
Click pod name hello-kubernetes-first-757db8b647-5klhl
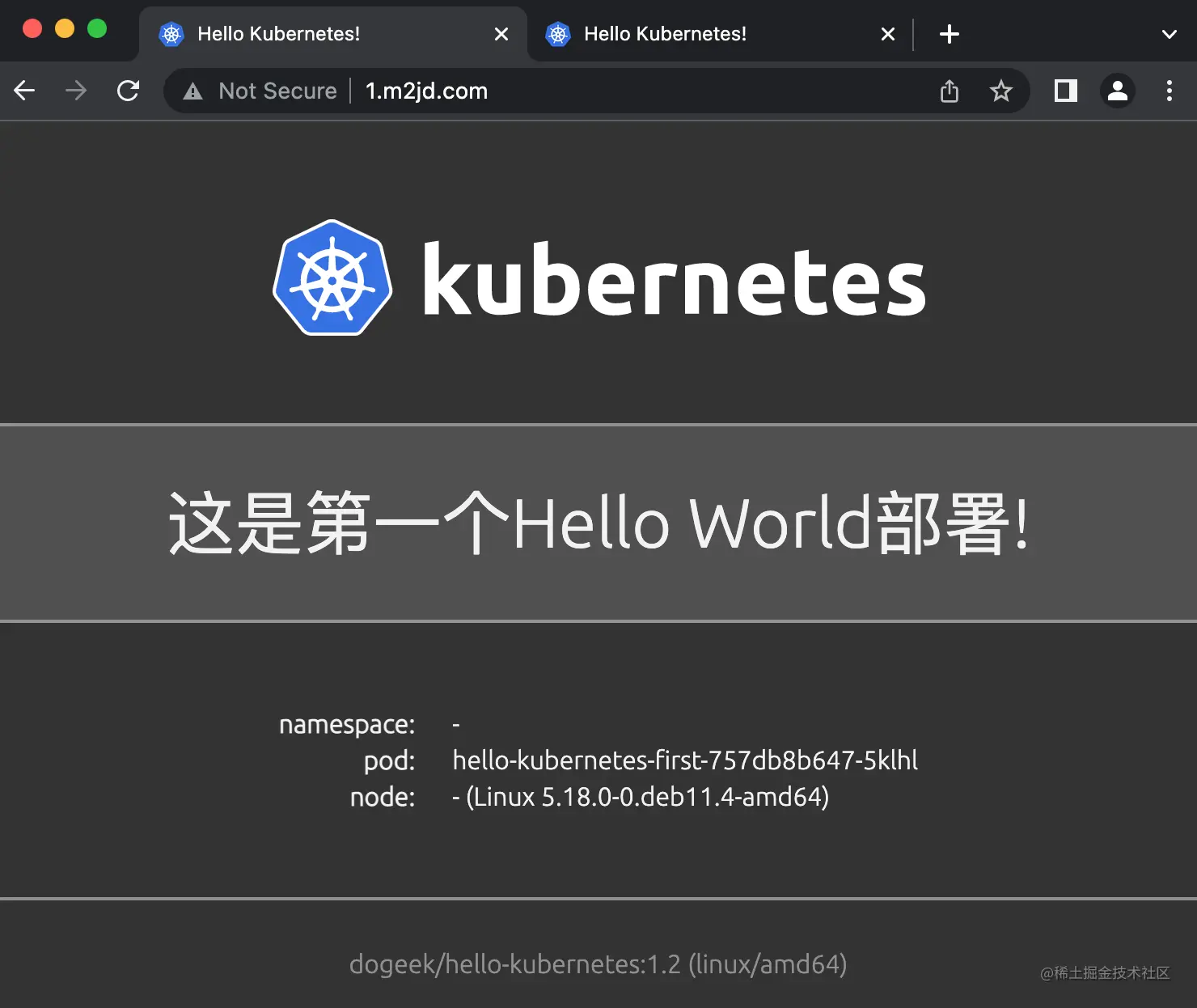click(685, 760)
